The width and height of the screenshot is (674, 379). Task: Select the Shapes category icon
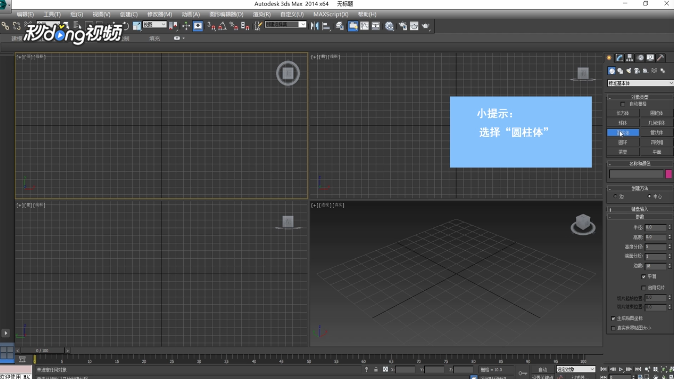tap(620, 70)
